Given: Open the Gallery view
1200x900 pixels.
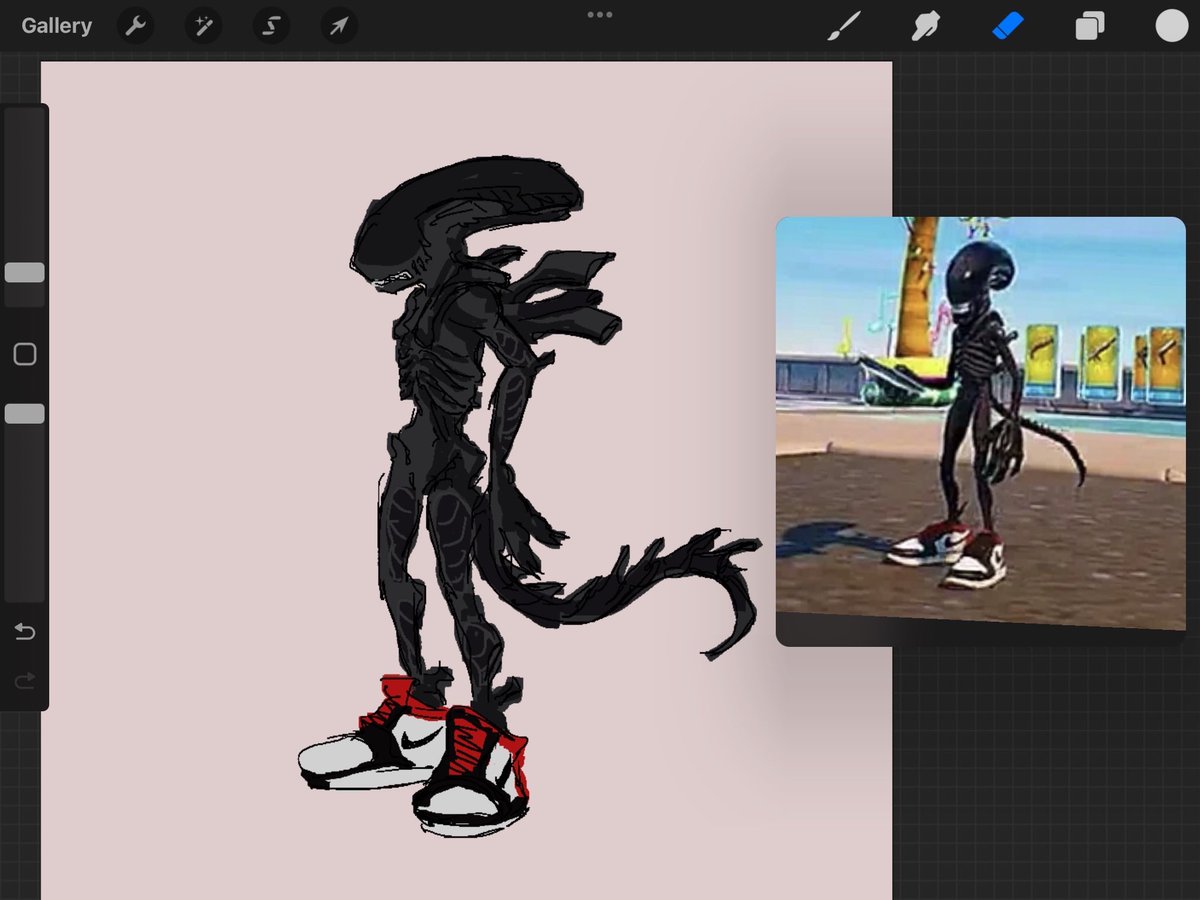Looking at the screenshot, I should (x=56, y=26).
